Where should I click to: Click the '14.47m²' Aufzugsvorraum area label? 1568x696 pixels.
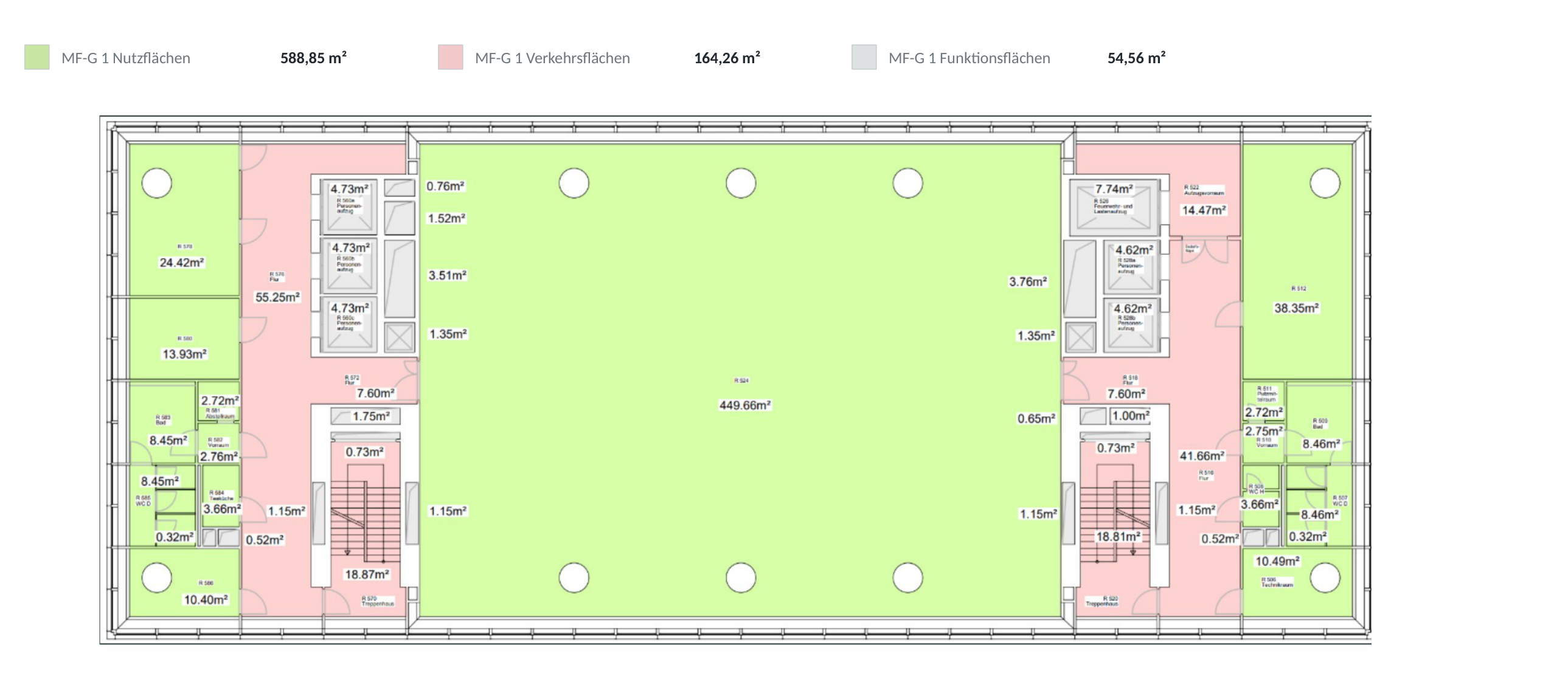1204,210
